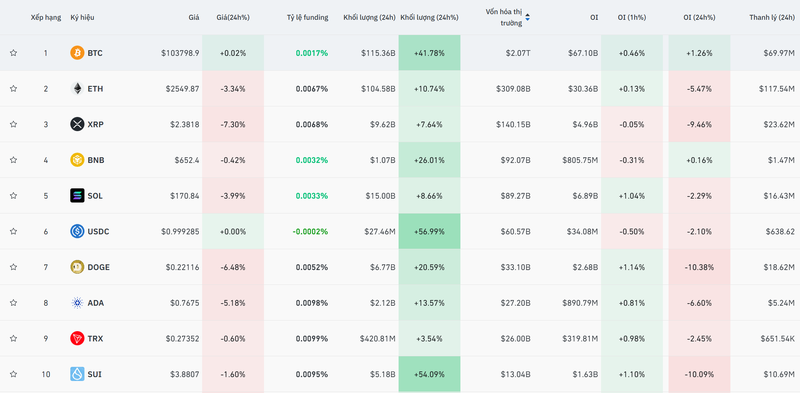Mark SUI as favorite with star
800x393 pixels.
click(13, 374)
